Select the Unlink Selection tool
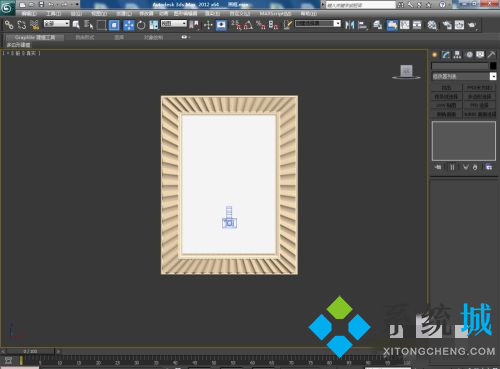 (x=22, y=25)
